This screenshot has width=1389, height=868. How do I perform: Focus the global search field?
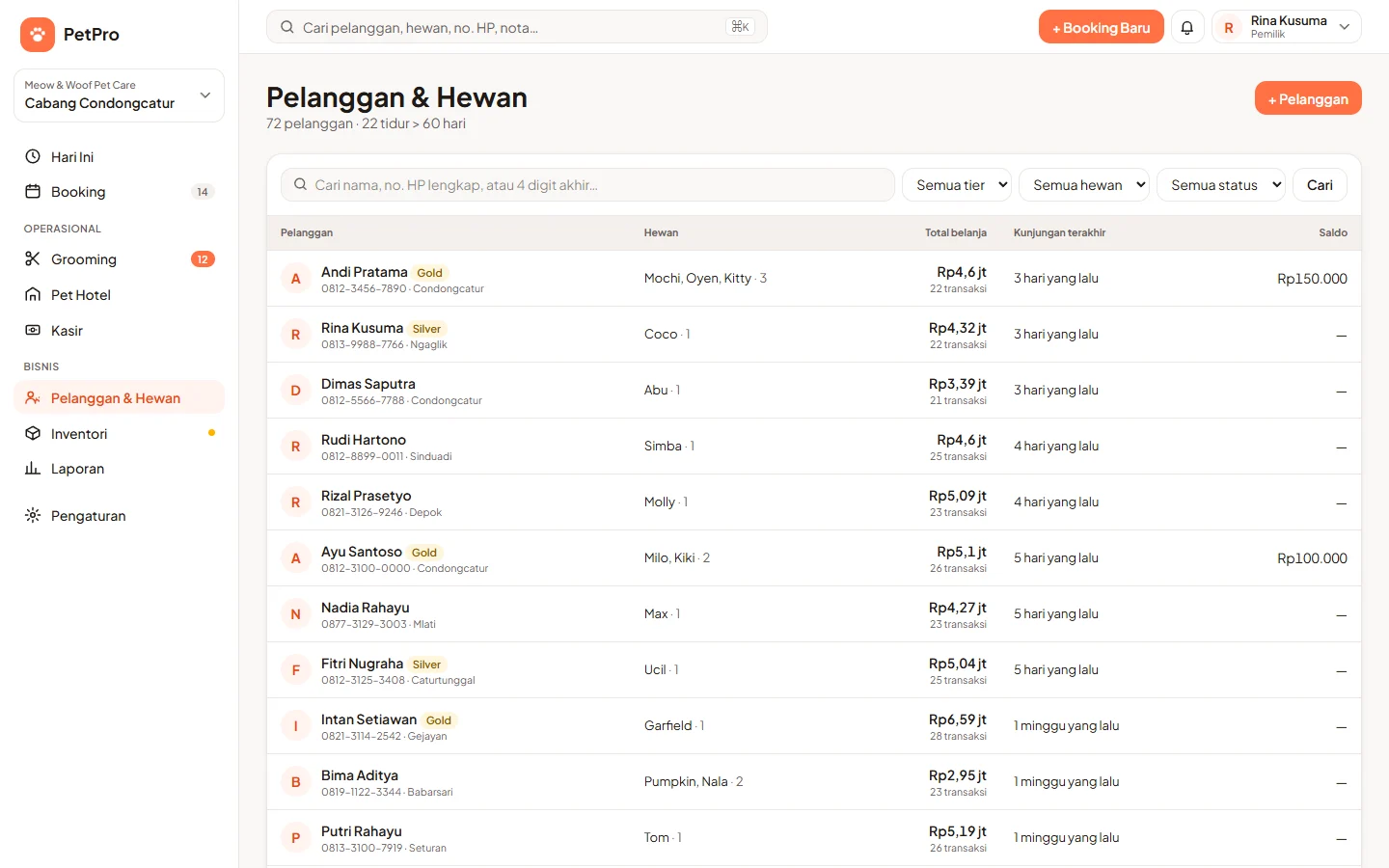(x=517, y=27)
